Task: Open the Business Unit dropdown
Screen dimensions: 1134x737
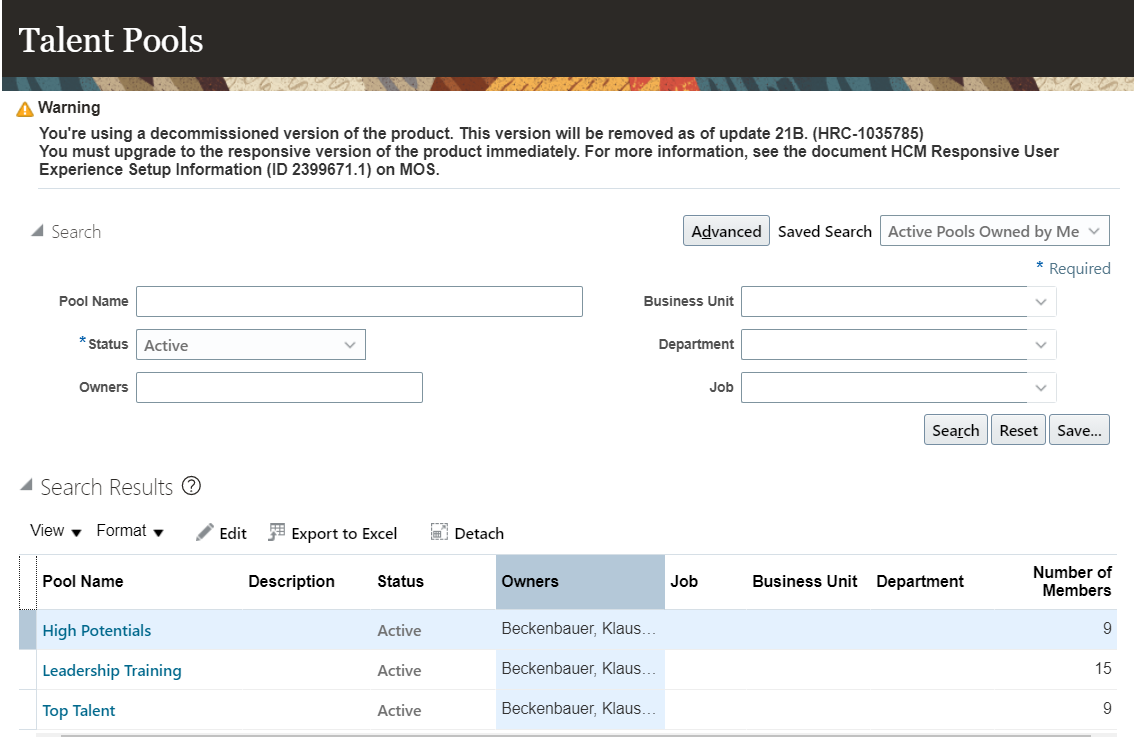Action: pyautogui.click(x=1040, y=301)
